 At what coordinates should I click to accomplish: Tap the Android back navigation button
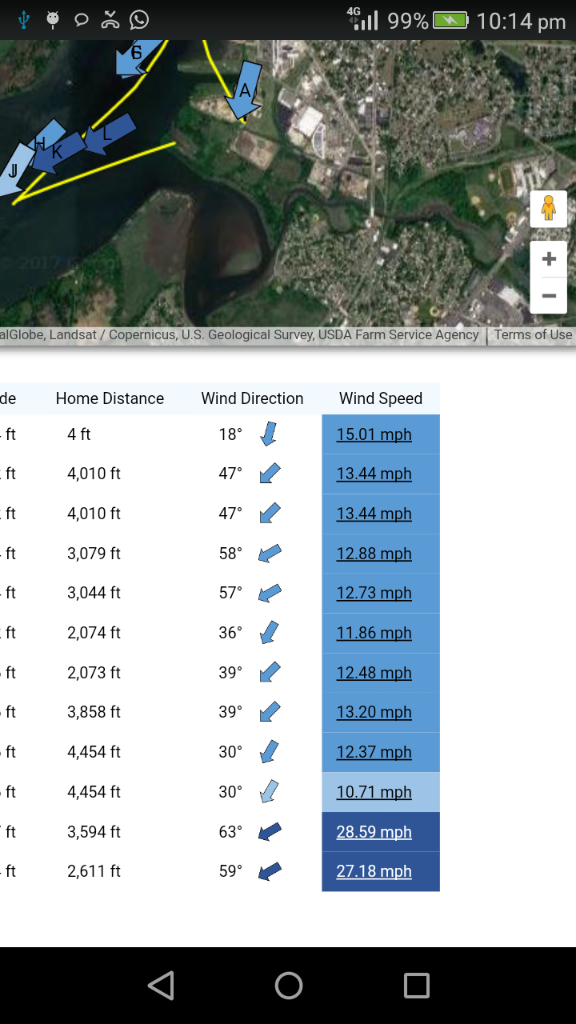click(x=161, y=985)
